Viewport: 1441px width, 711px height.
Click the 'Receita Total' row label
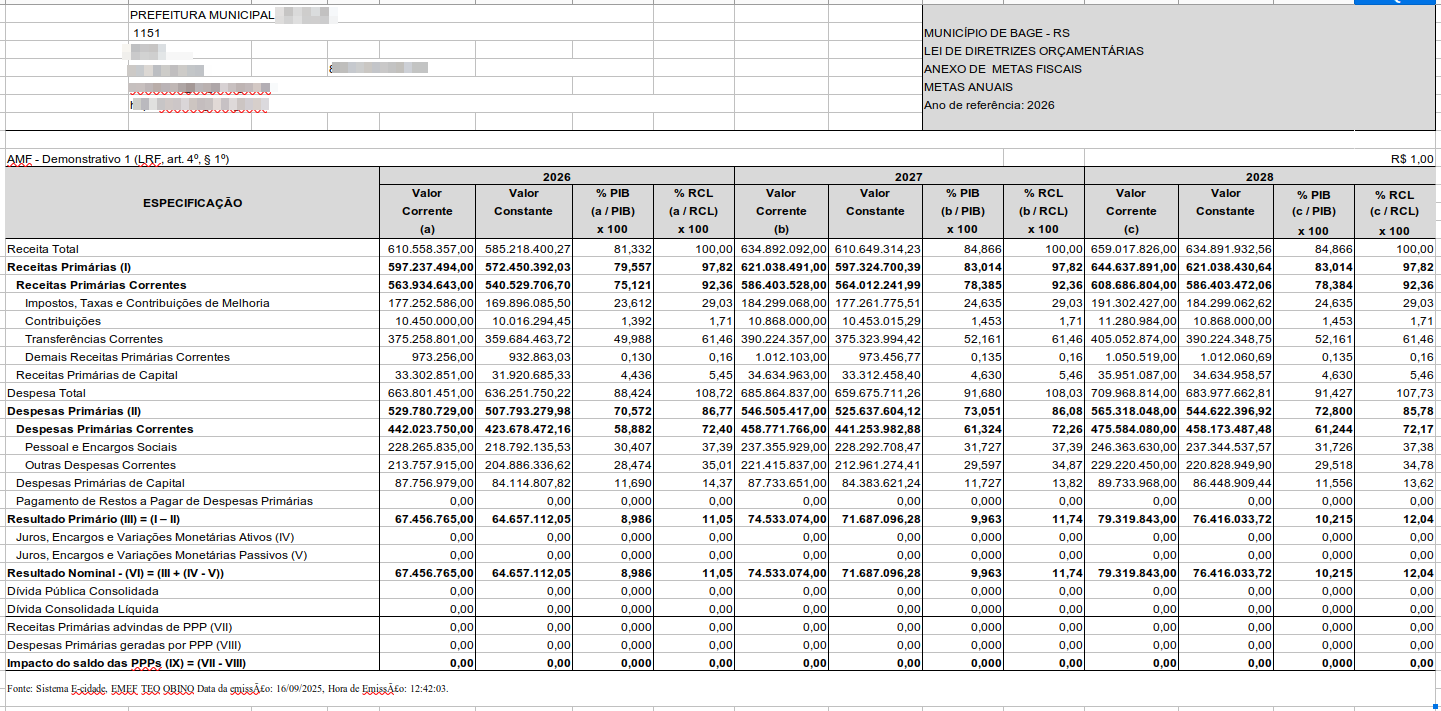pos(43,249)
